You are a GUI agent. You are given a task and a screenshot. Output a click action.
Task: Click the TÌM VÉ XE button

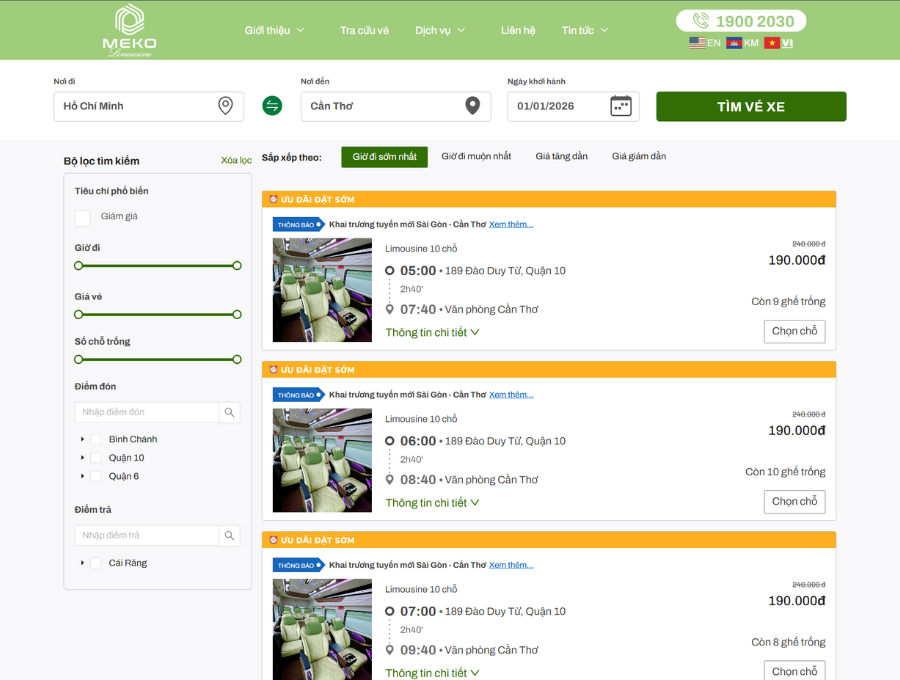(x=751, y=106)
